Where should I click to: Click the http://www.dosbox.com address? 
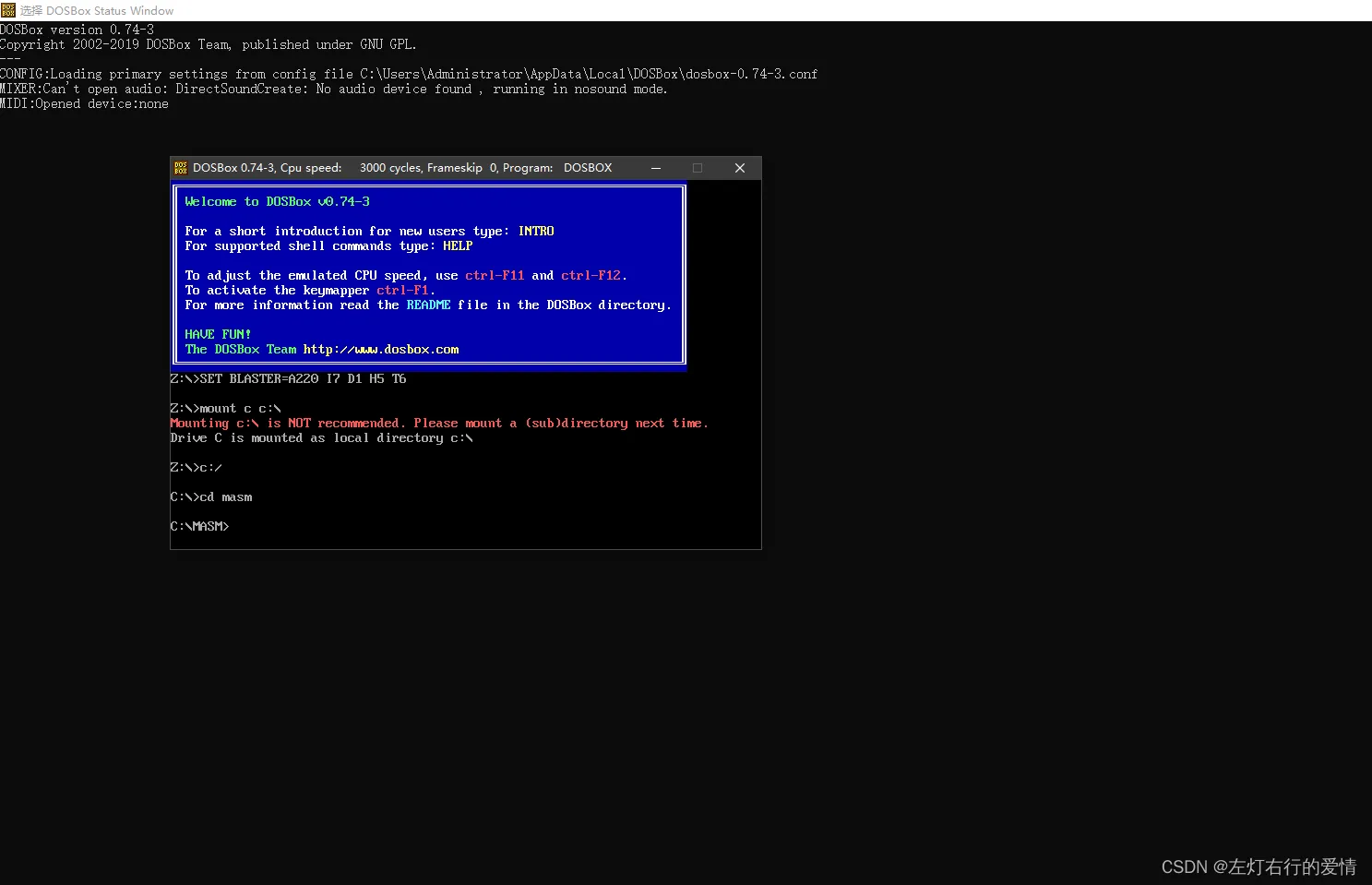[x=381, y=349]
